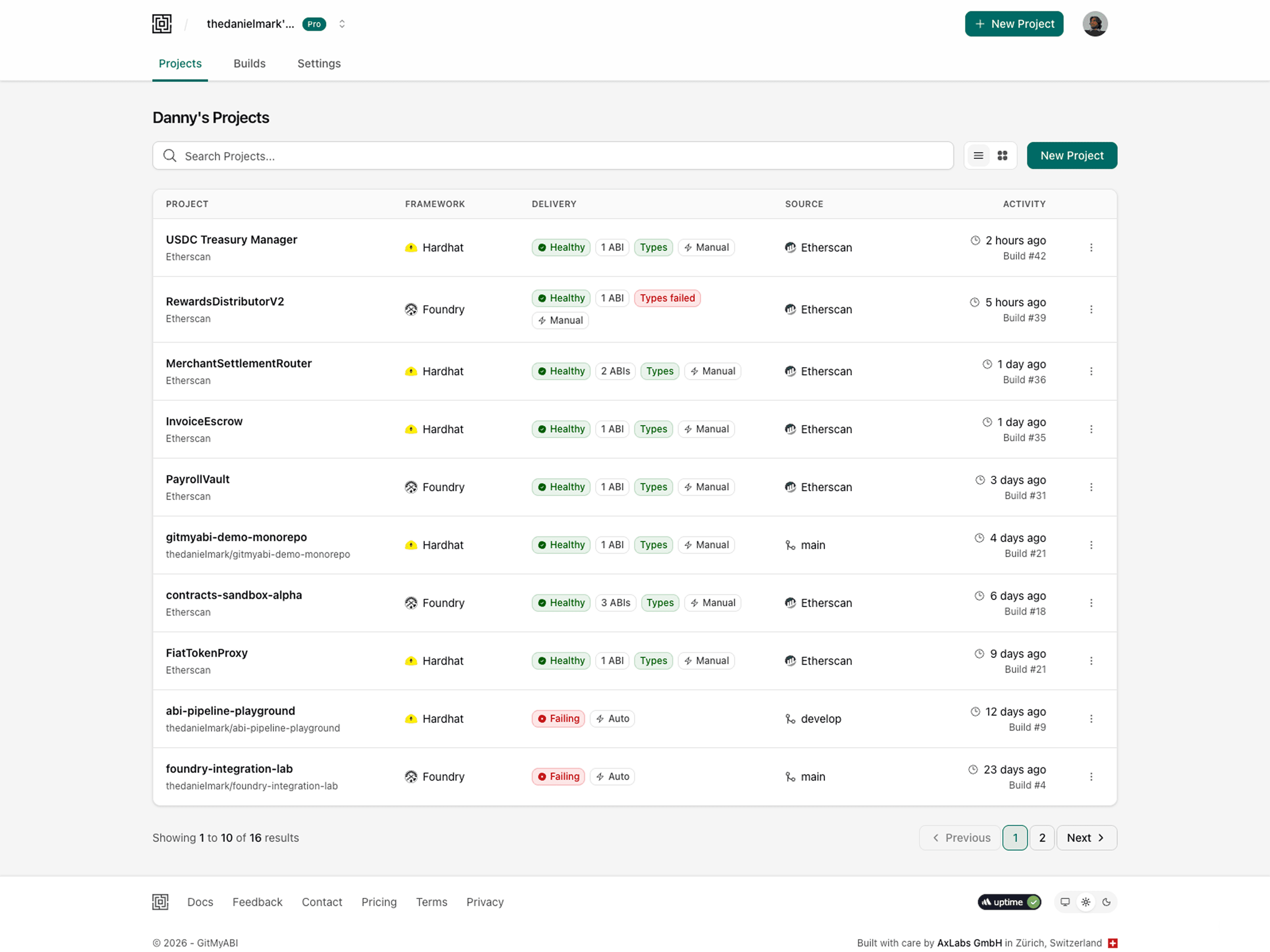Click Hardhat icon in USDC Treasury Manager row
This screenshot has width=1270, height=952.
pos(411,248)
